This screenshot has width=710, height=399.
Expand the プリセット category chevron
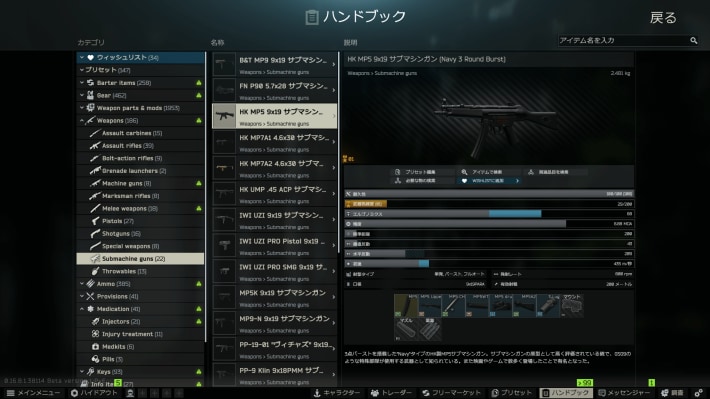tap(82, 70)
